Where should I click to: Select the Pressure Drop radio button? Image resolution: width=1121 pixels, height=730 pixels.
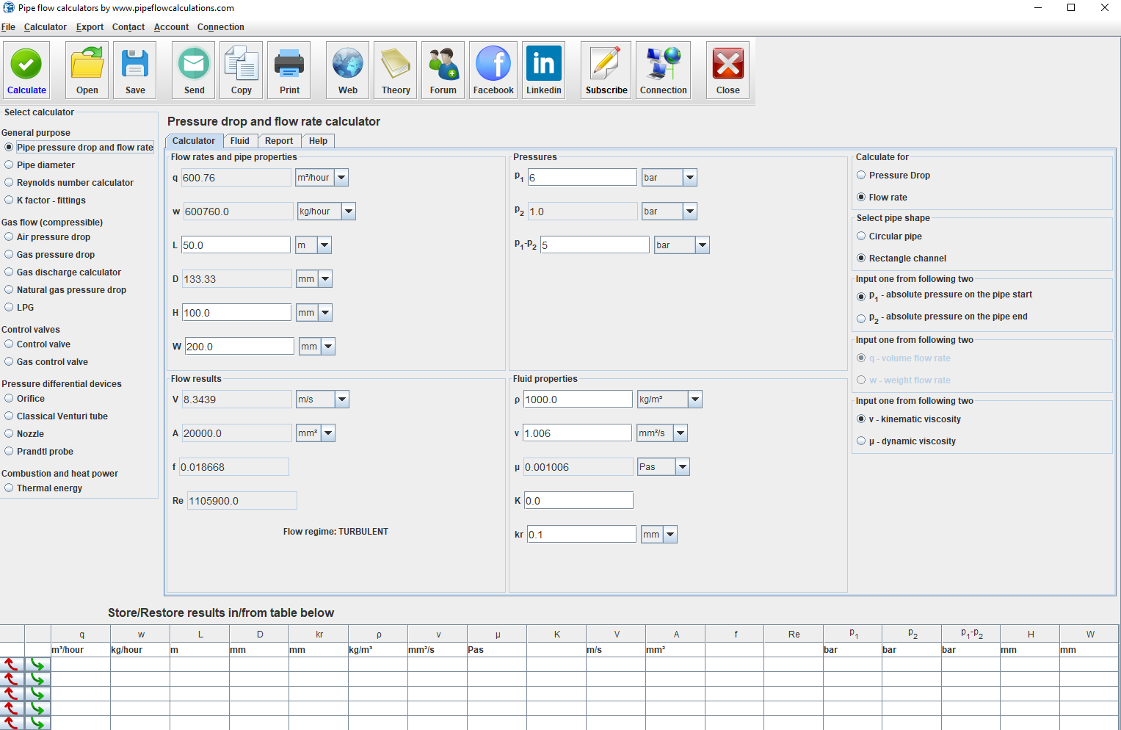point(862,175)
